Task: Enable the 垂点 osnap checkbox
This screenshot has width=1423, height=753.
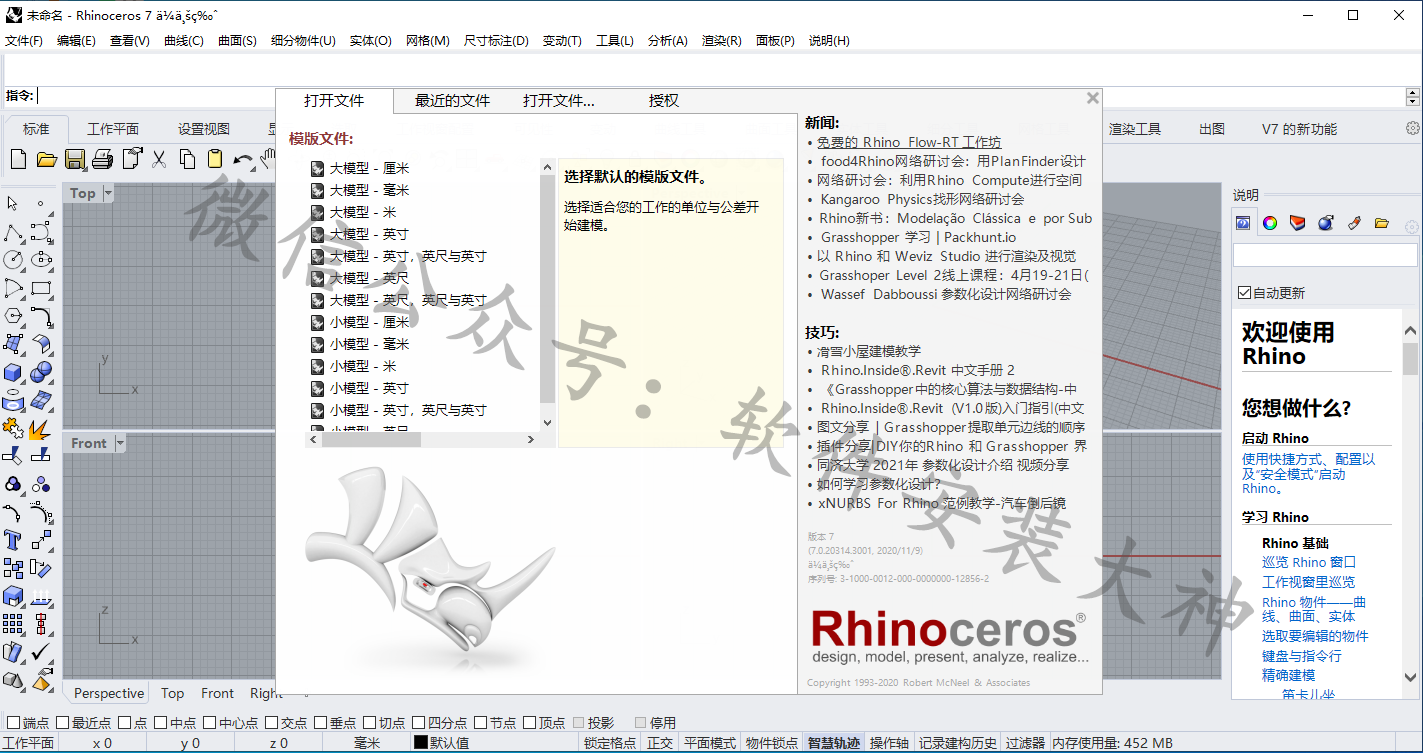Action: click(x=320, y=722)
